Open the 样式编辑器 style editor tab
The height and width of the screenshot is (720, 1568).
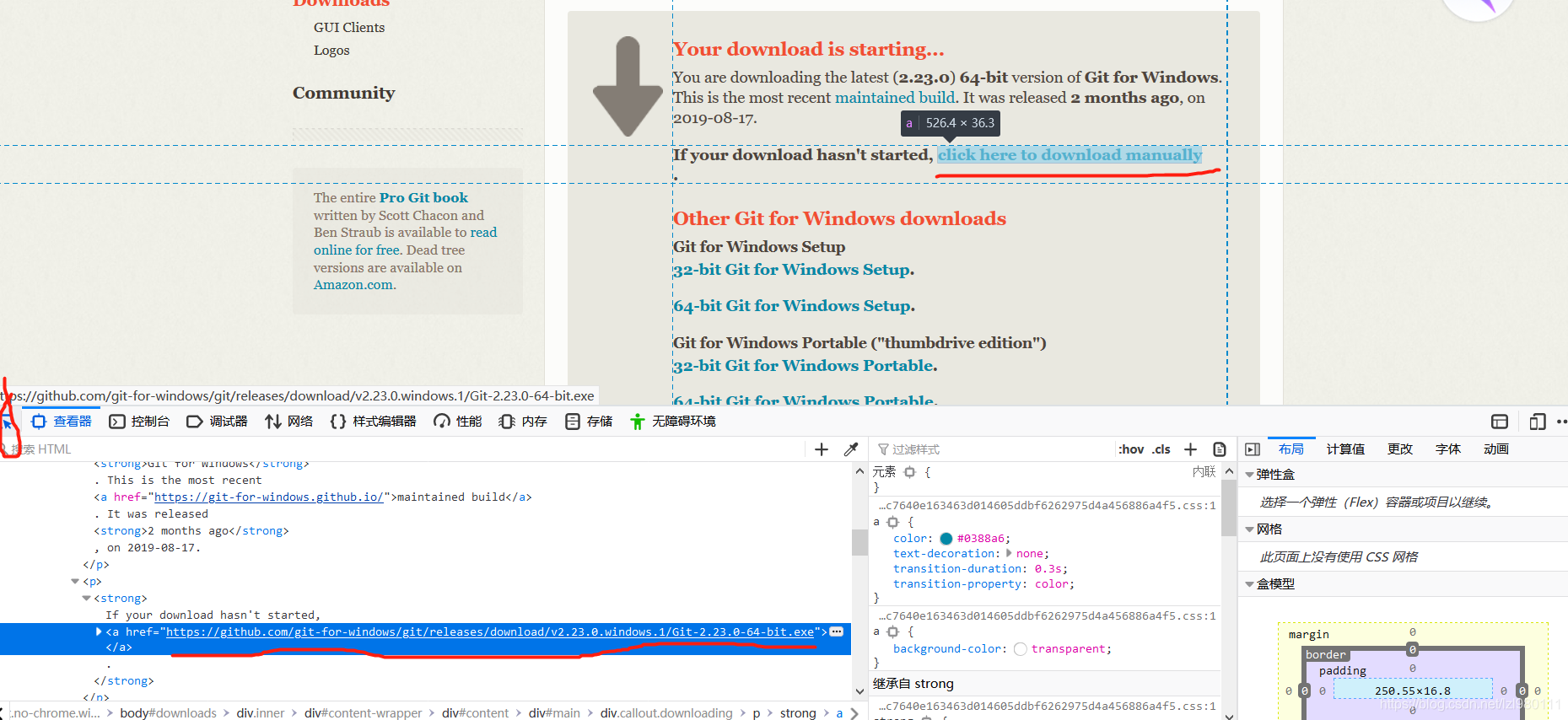(373, 422)
